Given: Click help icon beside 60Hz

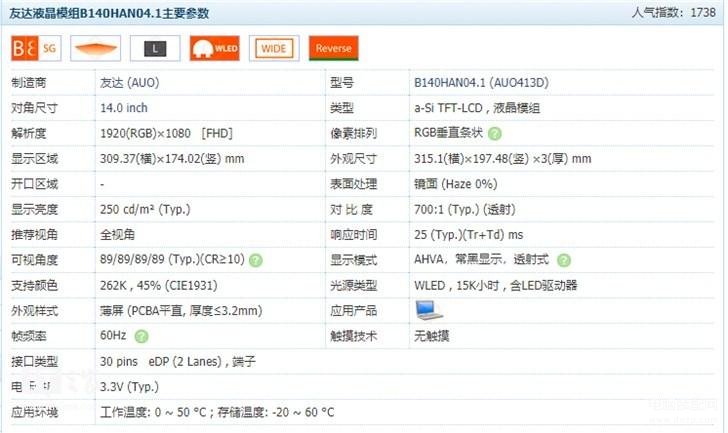Looking at the screenshot, I should [141, 336].
